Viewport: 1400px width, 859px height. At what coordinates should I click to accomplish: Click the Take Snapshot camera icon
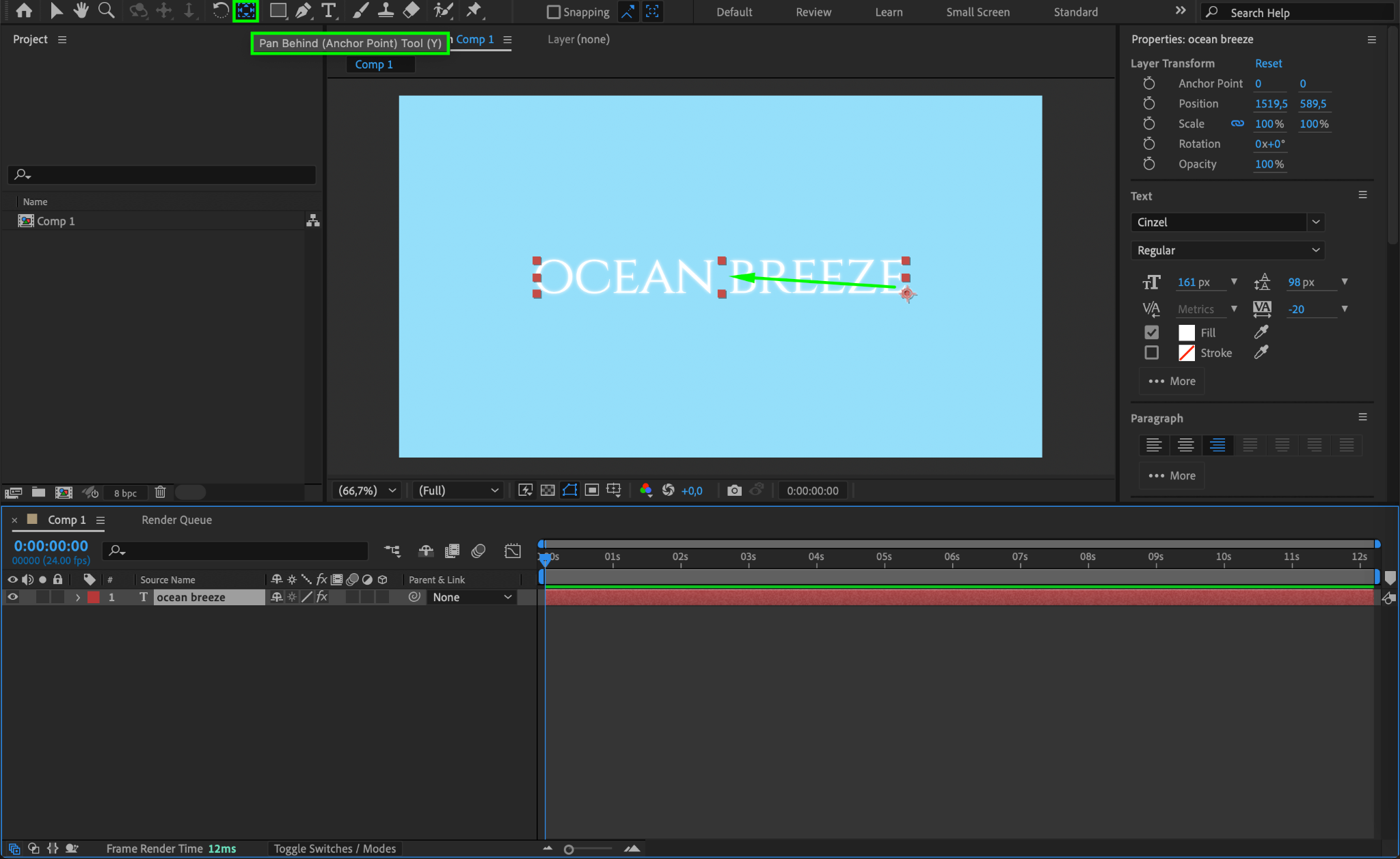[x=734, y=490]
